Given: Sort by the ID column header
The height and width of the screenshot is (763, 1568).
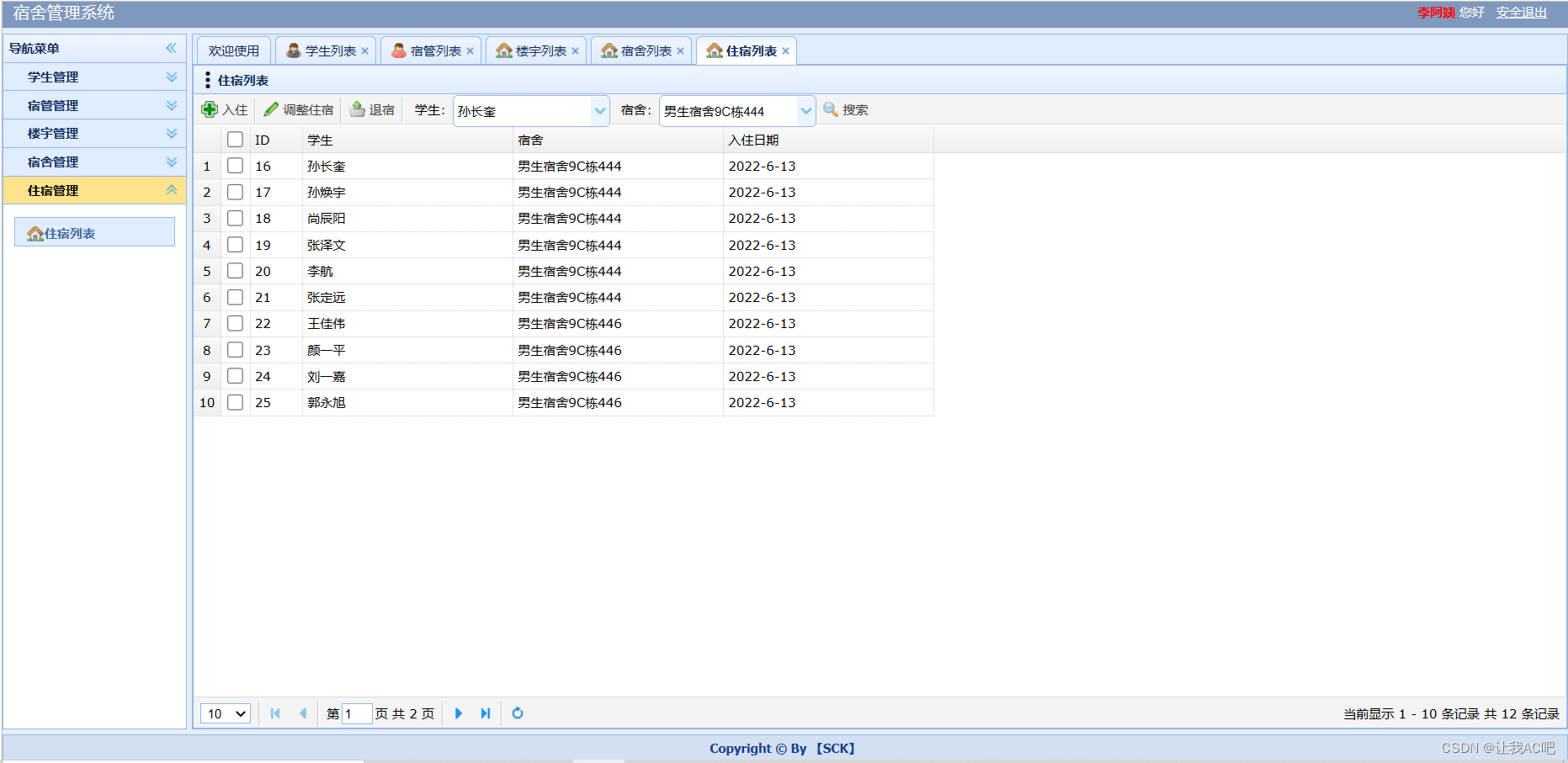Looking at the screenshot, I should point(276,140).
